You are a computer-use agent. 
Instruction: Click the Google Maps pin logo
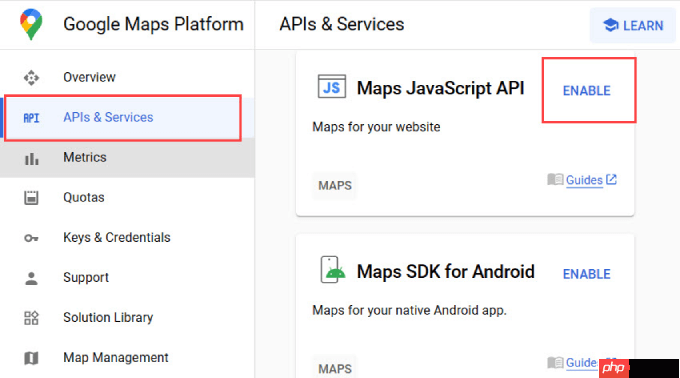(x=31, y=24)
